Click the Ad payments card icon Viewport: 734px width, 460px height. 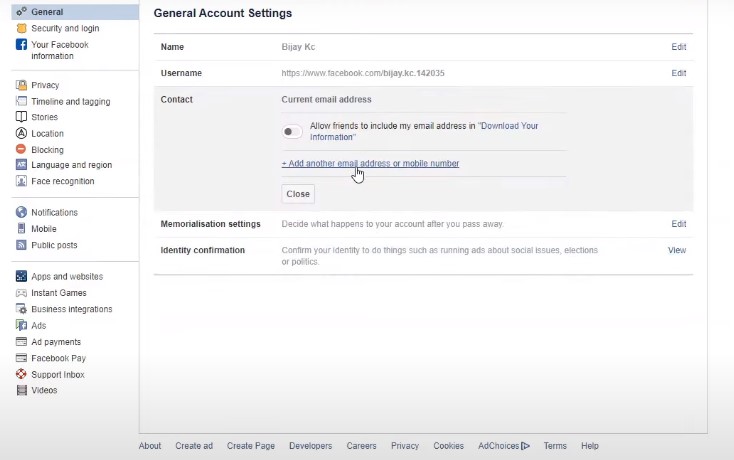(x=22, y=342)
